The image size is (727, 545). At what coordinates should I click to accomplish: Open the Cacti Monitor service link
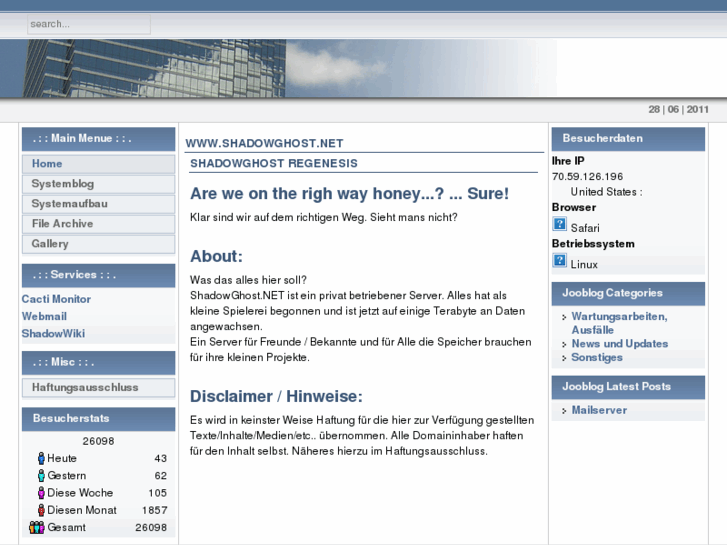[56, 299]
